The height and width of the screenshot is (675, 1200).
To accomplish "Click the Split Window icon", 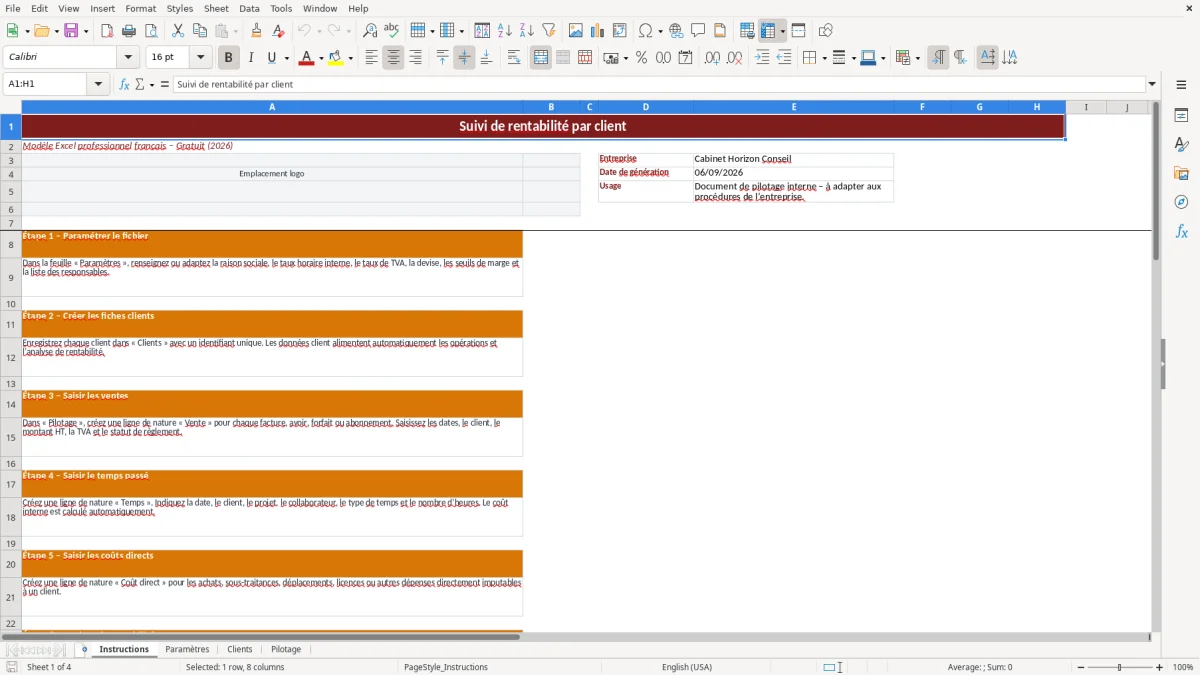I will pos(799,31).
